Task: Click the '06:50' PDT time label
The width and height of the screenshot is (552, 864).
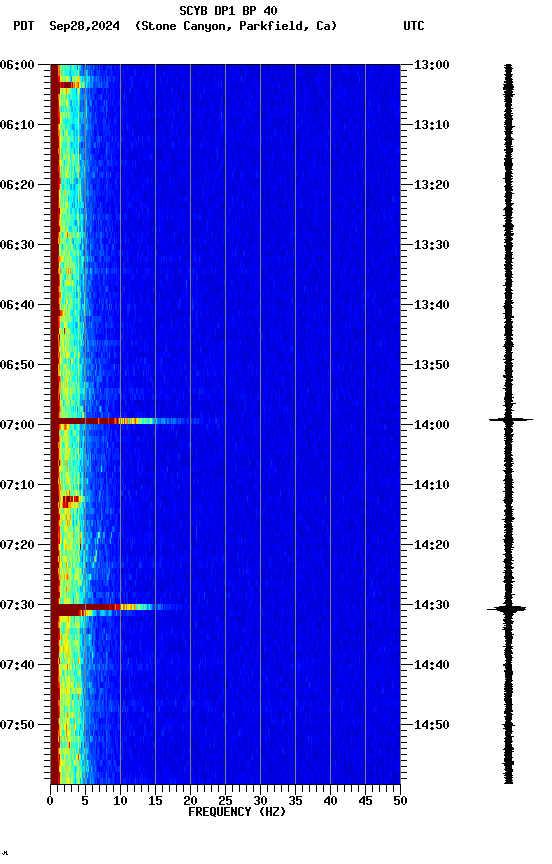Action: pyautogui.click(x=17, y=365)
